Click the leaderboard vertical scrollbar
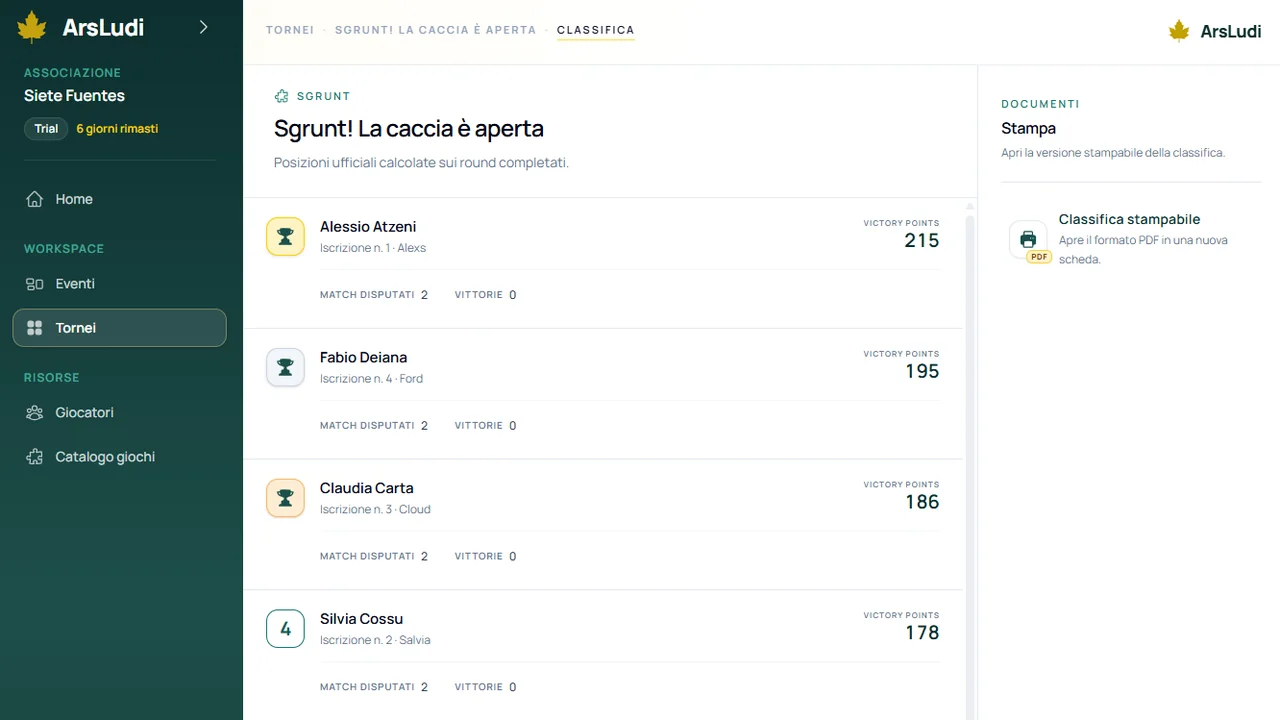The height and width of the screenshot is (720, 1280). click(970, 458)
